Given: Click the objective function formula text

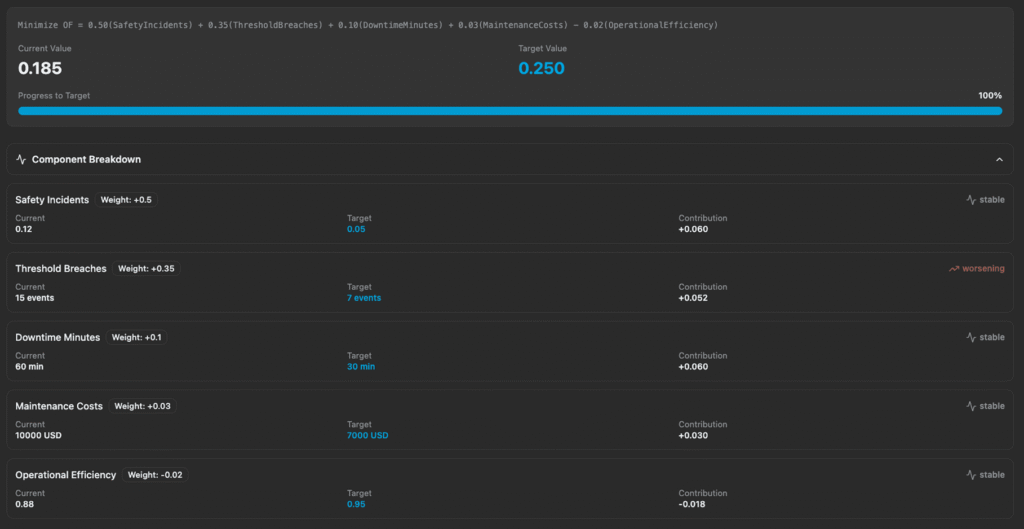Looking at the screenshot, I should pos(367,25).
